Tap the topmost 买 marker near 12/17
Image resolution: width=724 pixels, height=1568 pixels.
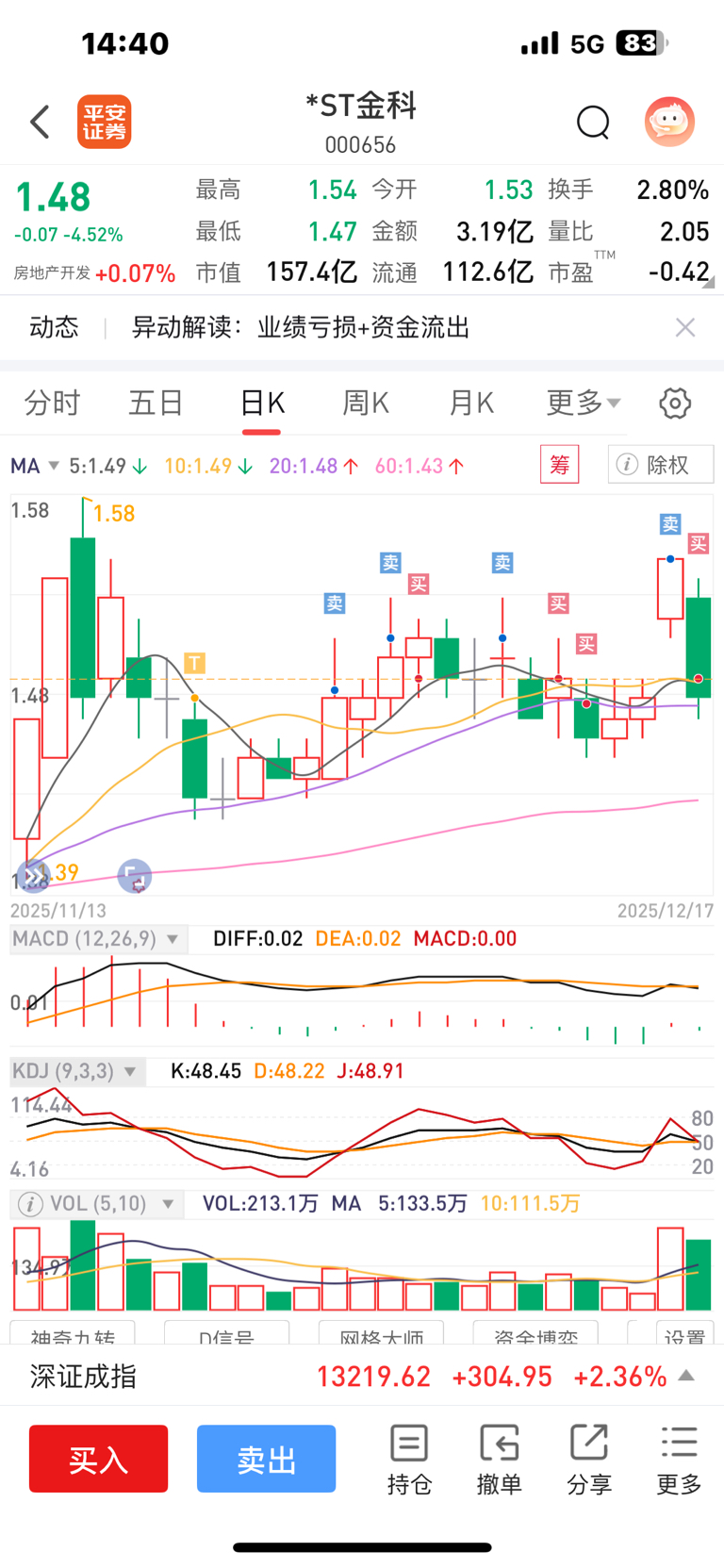699,543
